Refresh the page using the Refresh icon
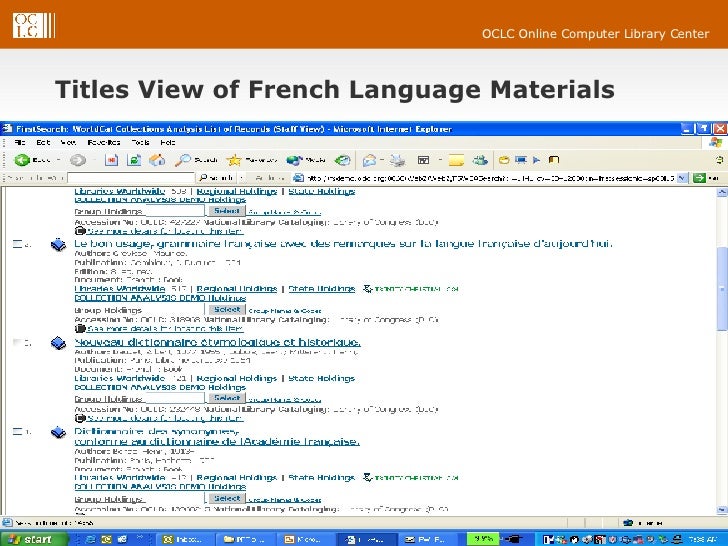 coord(134,160)
